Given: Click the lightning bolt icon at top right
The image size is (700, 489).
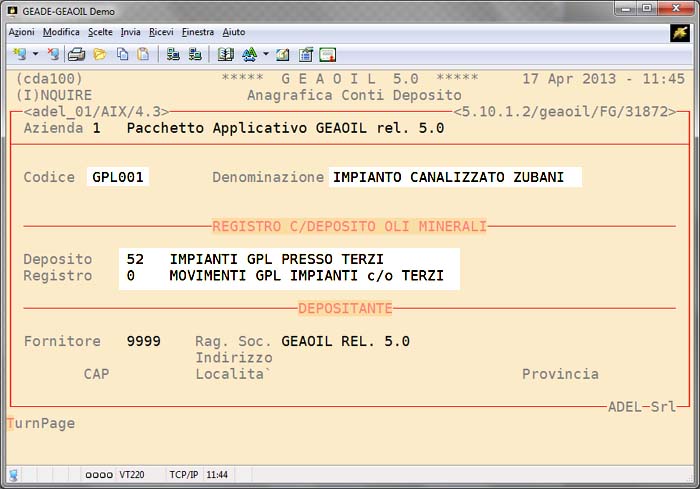Looking at the screenshot, I should pyautogui.click(x=680, y=33).
